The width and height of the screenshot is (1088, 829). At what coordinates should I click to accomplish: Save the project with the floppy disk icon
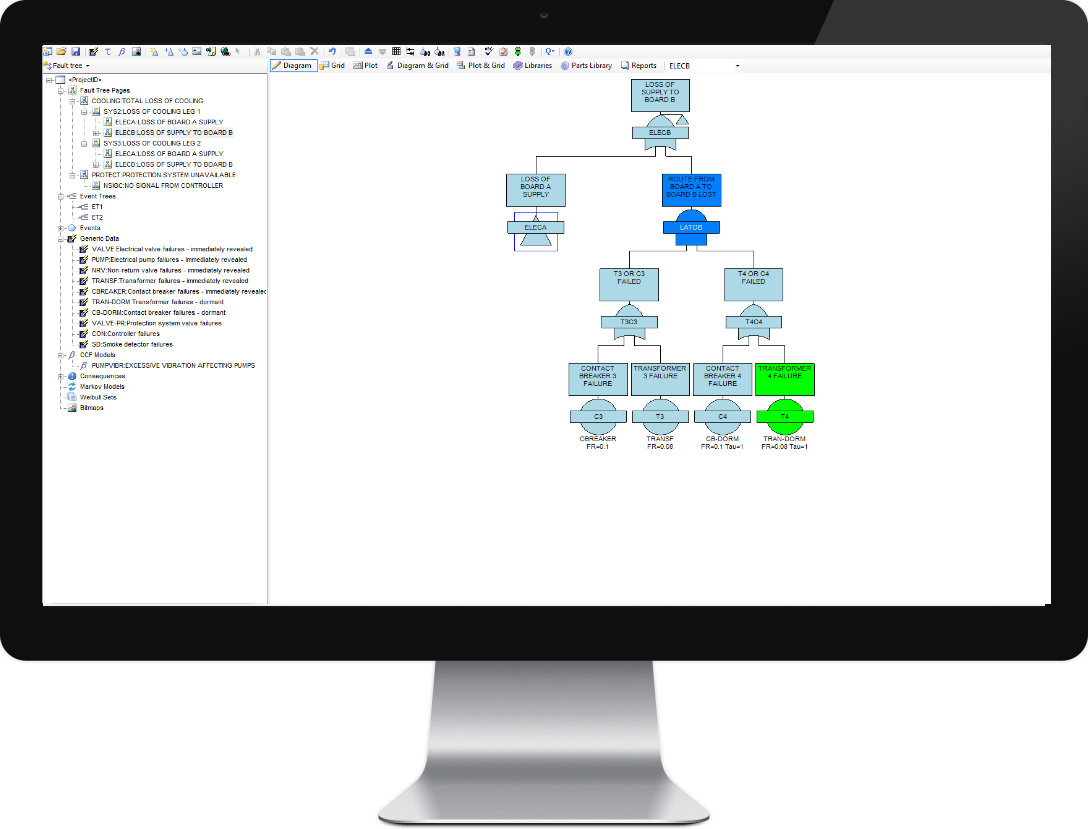75,51
